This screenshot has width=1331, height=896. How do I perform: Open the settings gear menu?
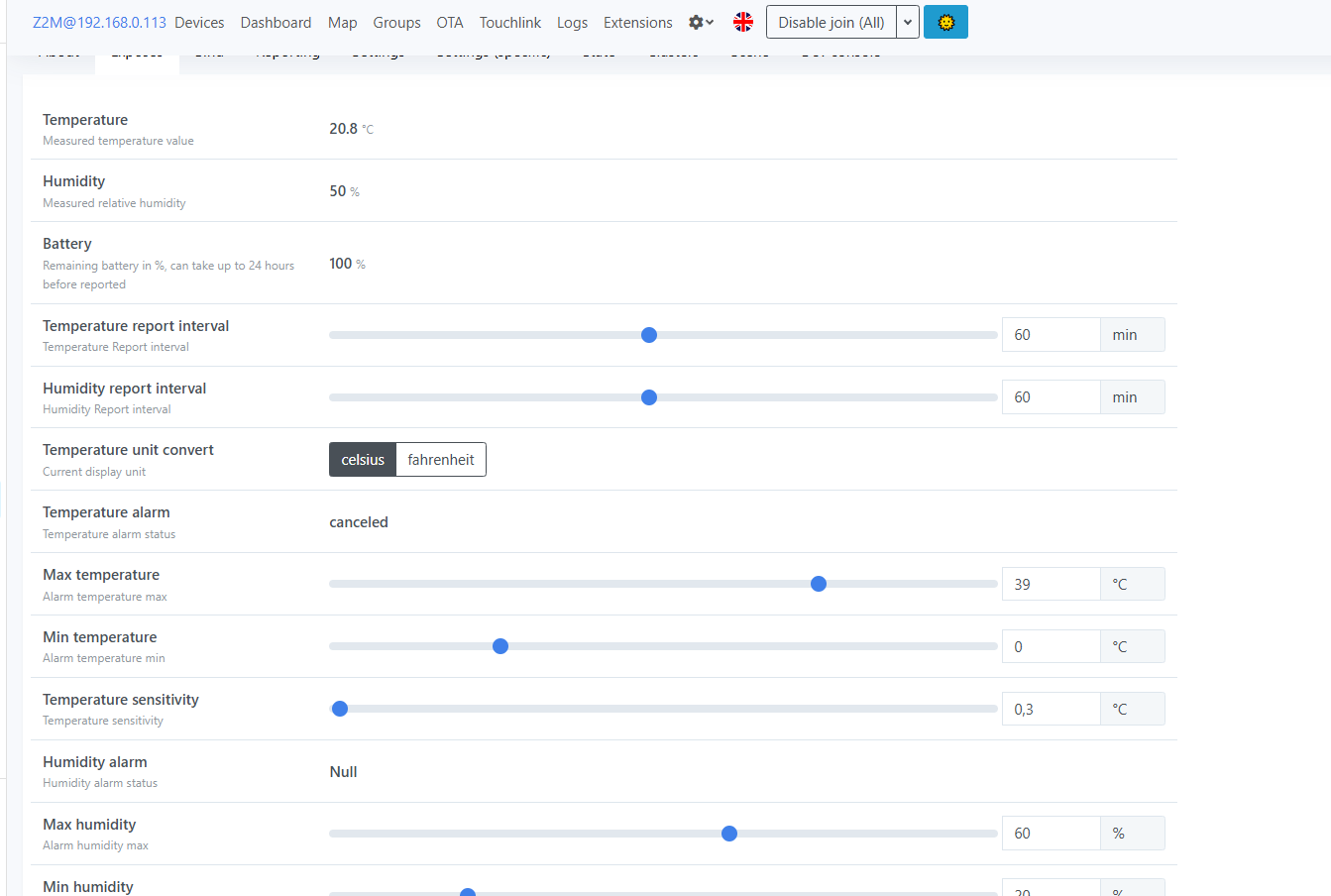click(x=701, y=22)
